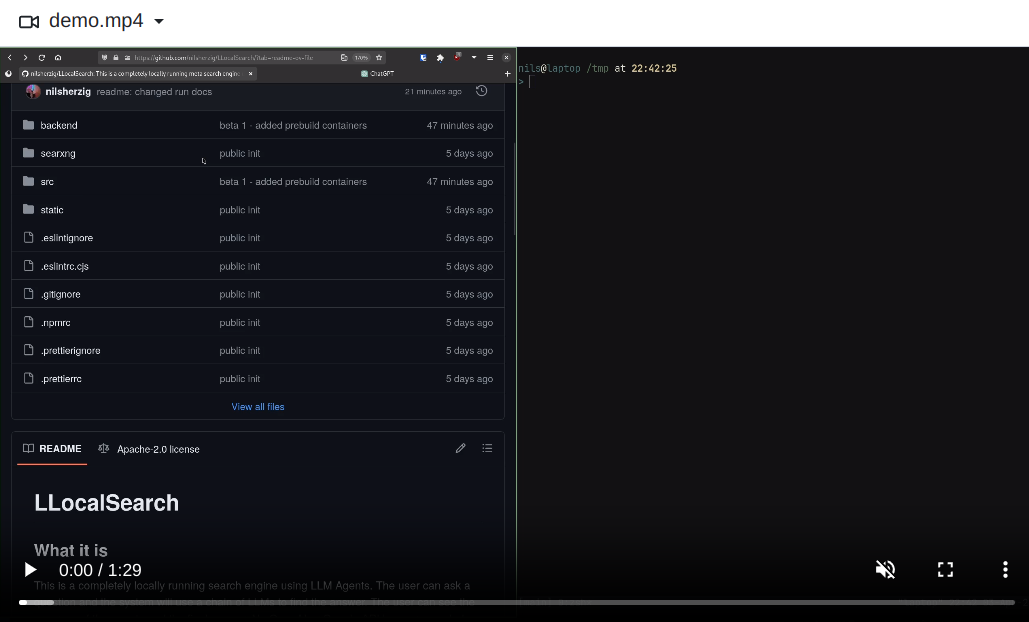Enter fullscreen video mode
Viewport: 1029px width, 622px height.
pyautogui.click(x=945, y=570)
